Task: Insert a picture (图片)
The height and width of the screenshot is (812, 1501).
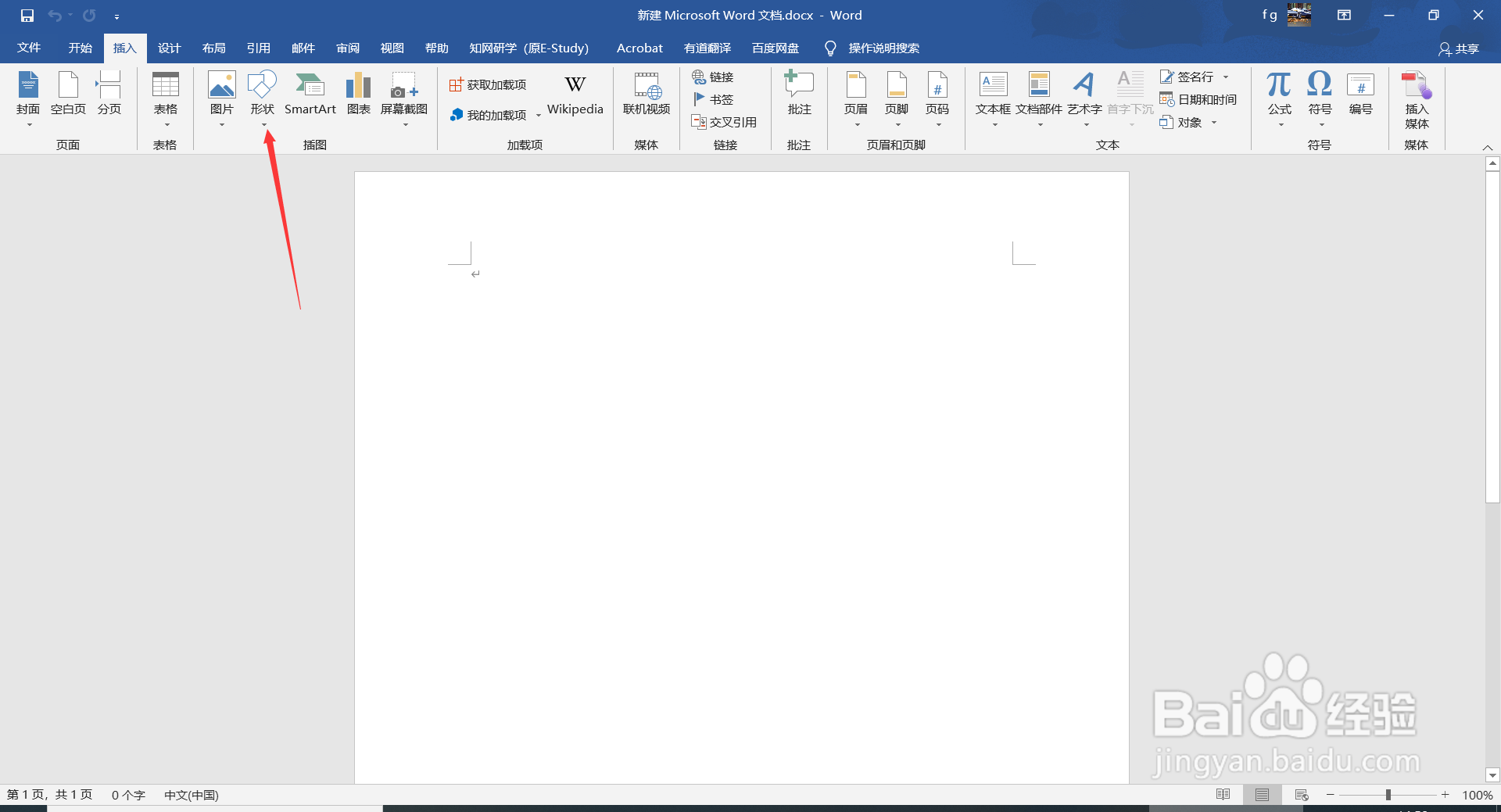Action: tap(222, 99)
